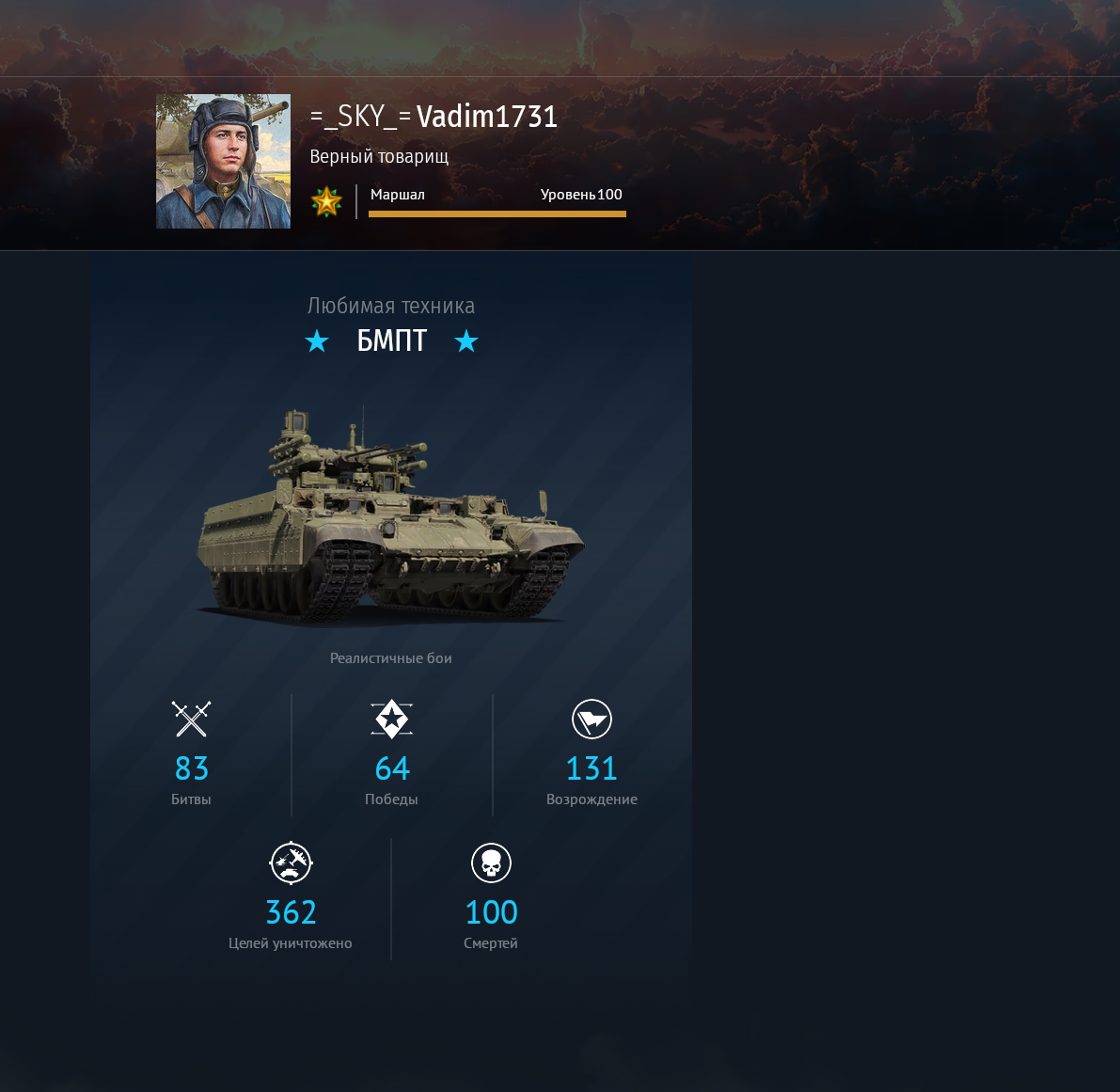Click the crosshair Целей уничтожено icon
This screenshot has height=1092, width=1120.
(x=291, y=863)
